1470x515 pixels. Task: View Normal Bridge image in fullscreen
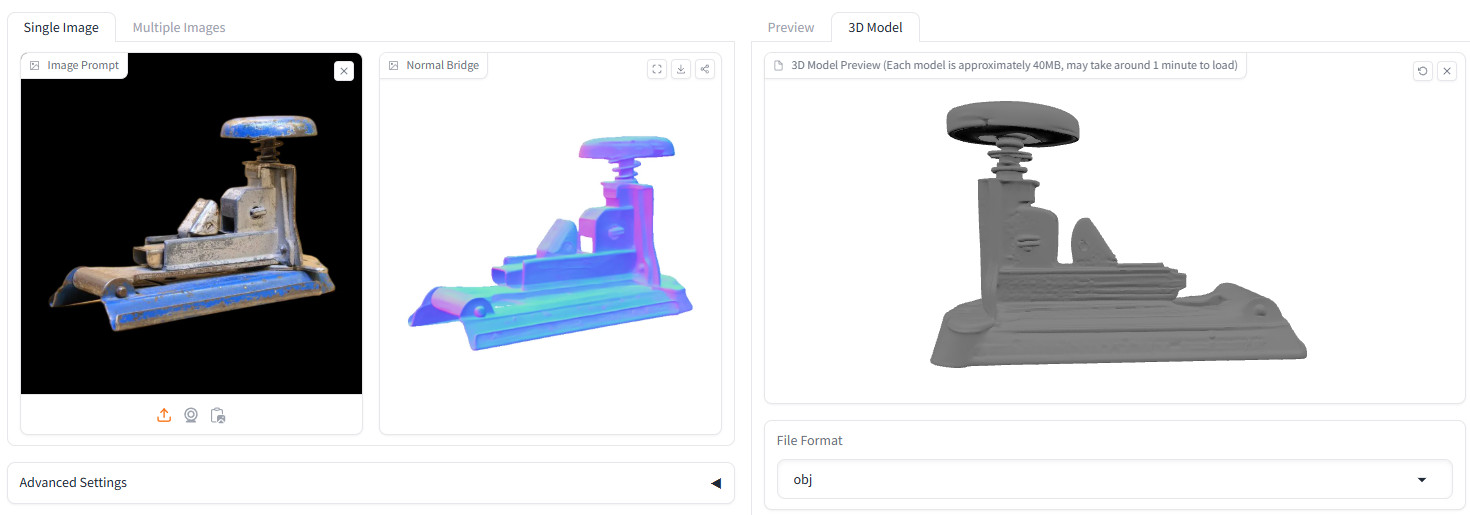click(x=657, y=69)
